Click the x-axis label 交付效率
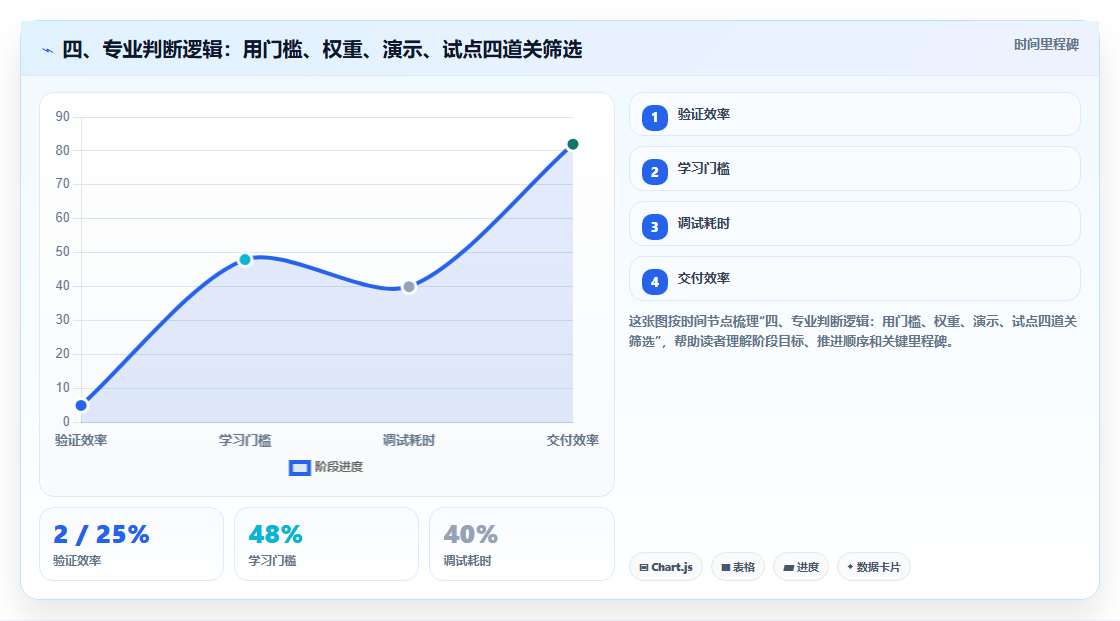This screenshot has height=621, width=1120. click(573, 441)
